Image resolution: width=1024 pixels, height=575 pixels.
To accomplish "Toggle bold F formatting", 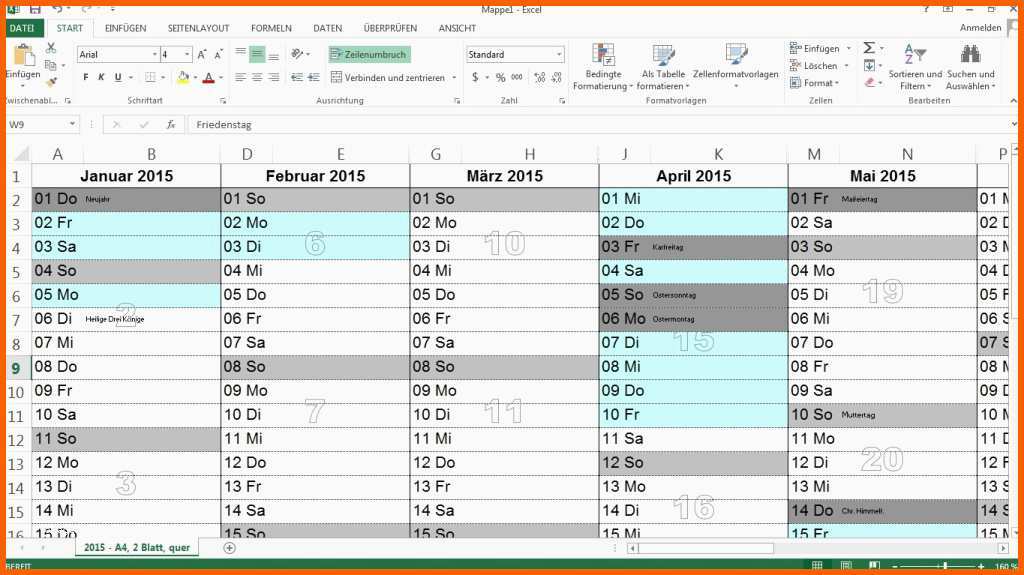I will point(86,77).
